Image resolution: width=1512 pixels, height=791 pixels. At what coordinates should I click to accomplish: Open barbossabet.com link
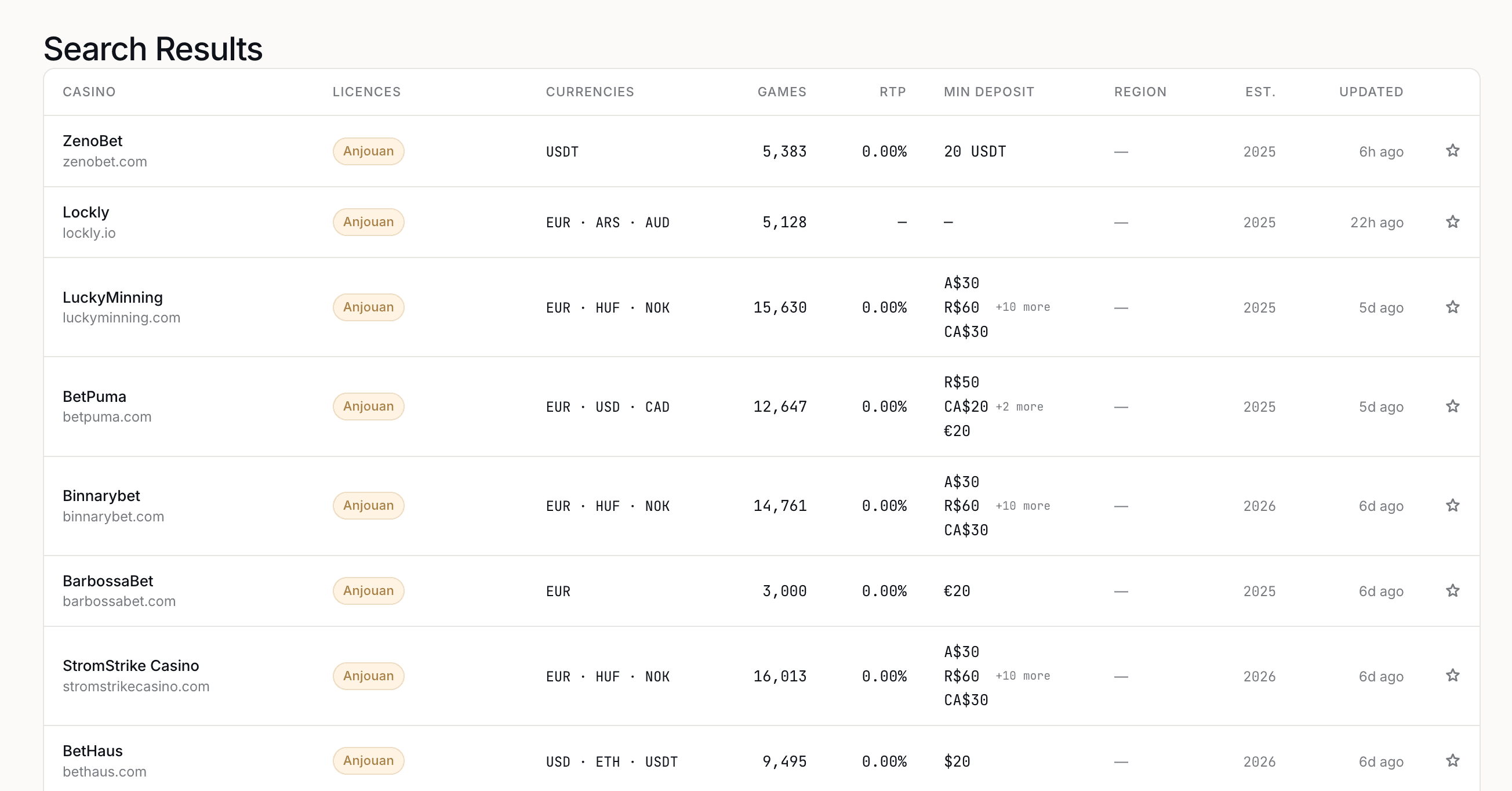(119, 601)
